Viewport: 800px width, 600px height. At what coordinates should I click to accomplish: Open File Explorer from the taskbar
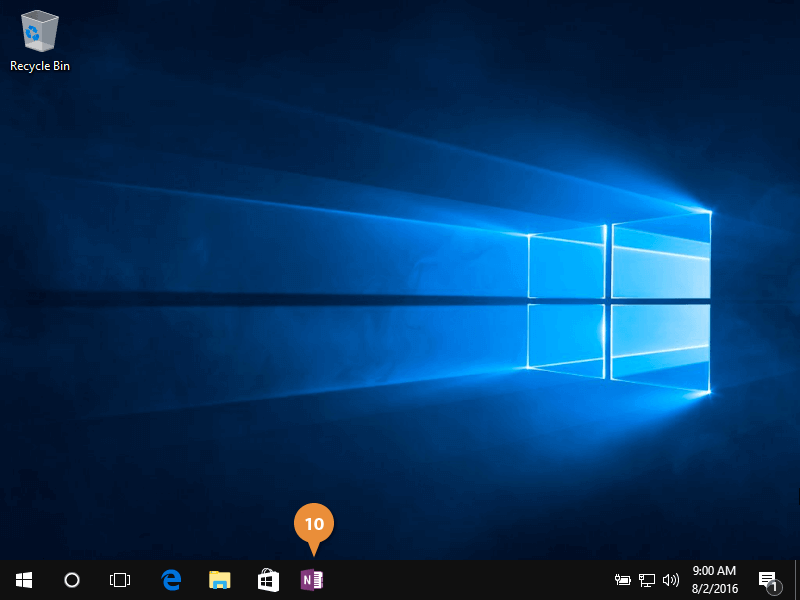219,580
